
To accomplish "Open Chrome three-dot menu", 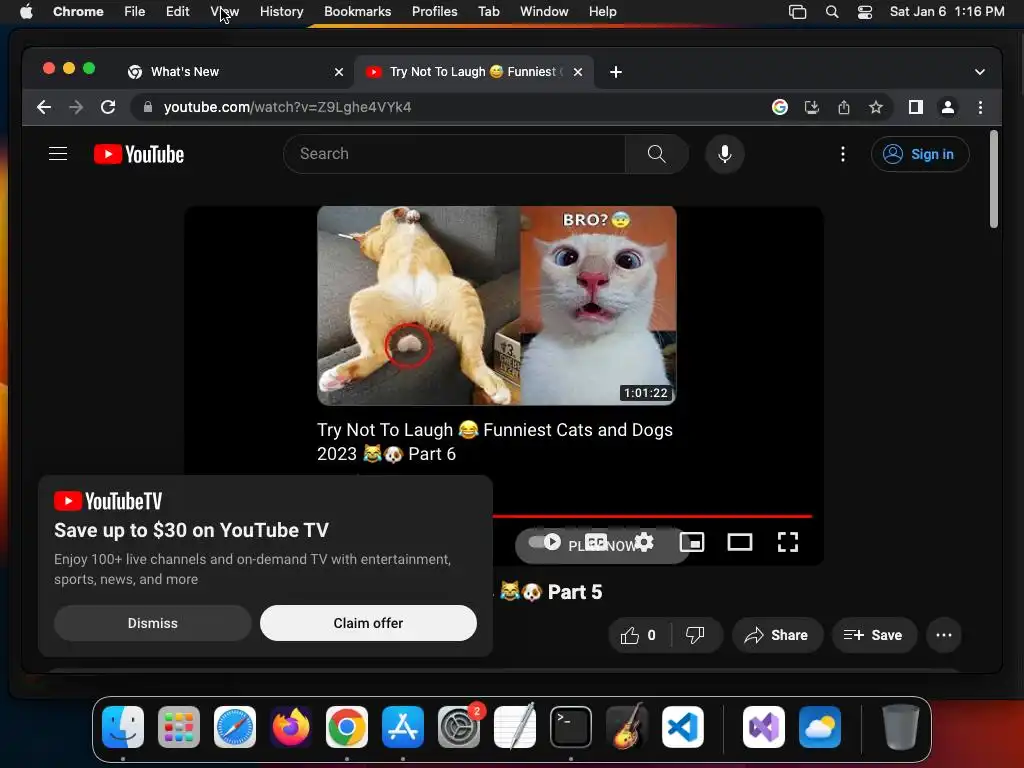I will point(980,107).
